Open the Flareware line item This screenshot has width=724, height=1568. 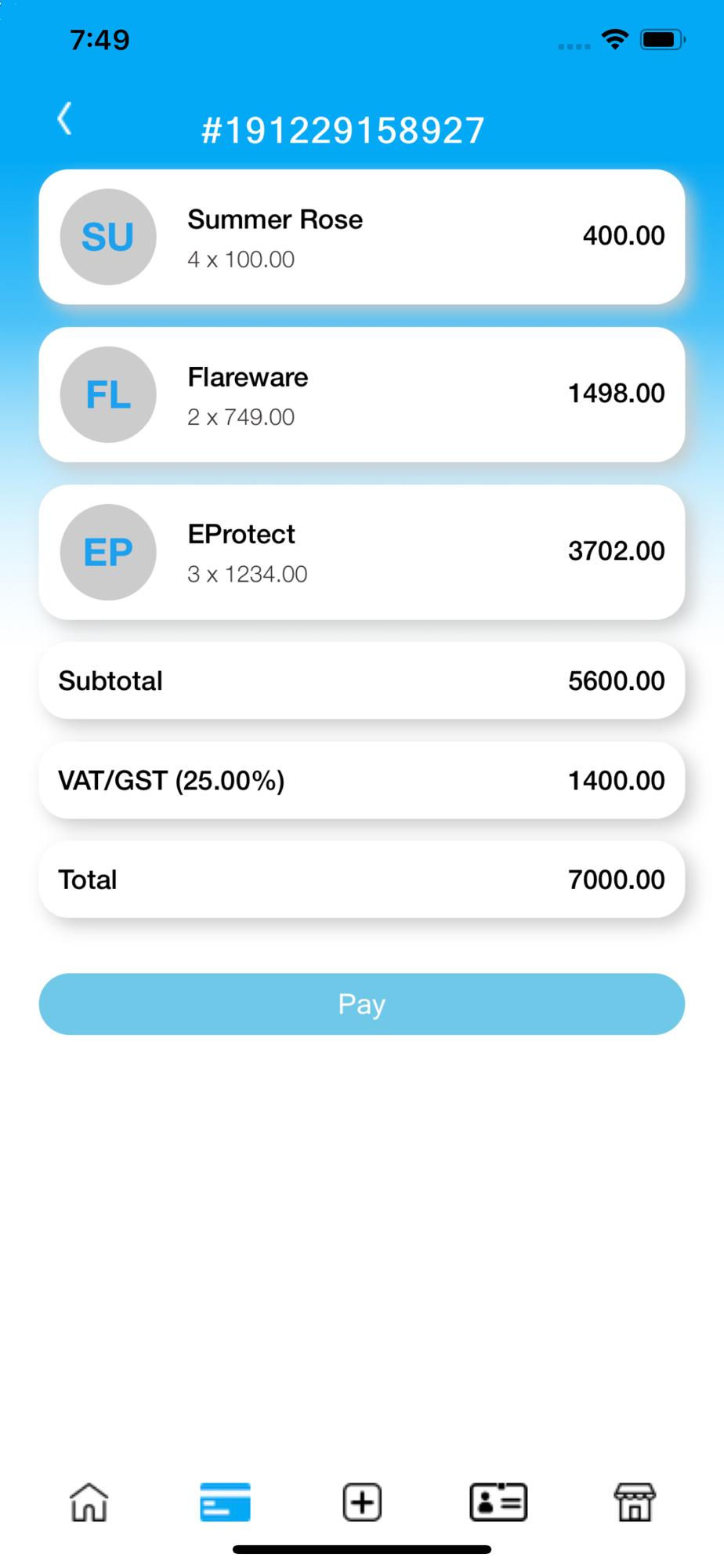(362, 394)
